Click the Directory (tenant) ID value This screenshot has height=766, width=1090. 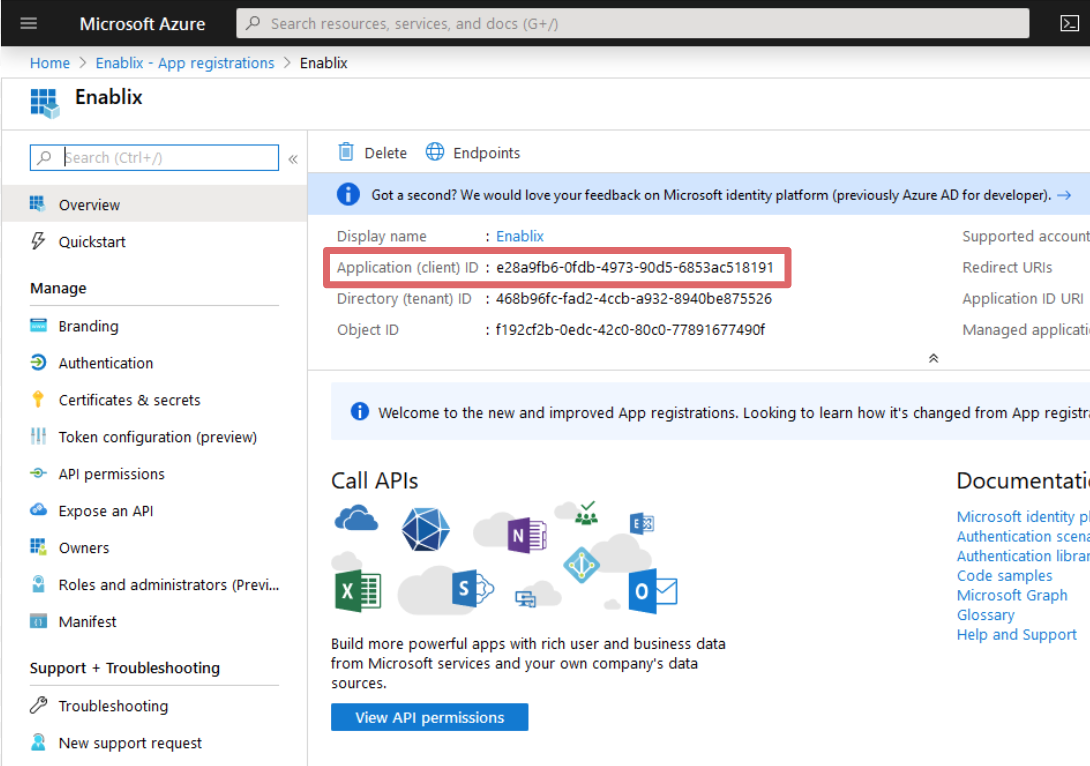tap(633, 298)
